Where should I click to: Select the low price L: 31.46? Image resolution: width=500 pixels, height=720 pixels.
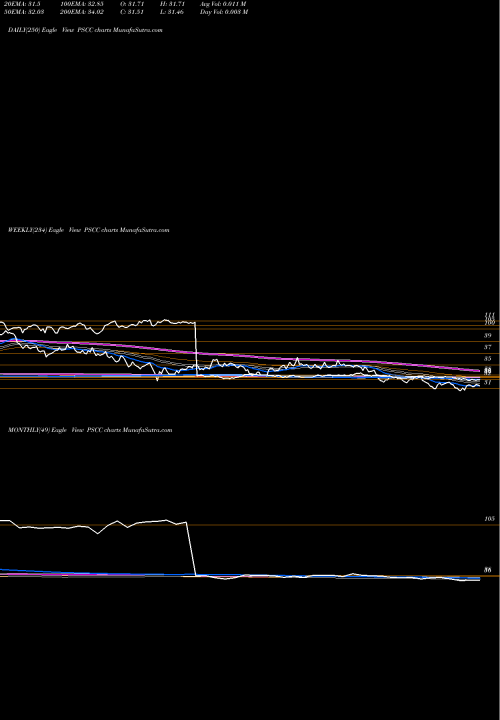click(x=172, y=12)
